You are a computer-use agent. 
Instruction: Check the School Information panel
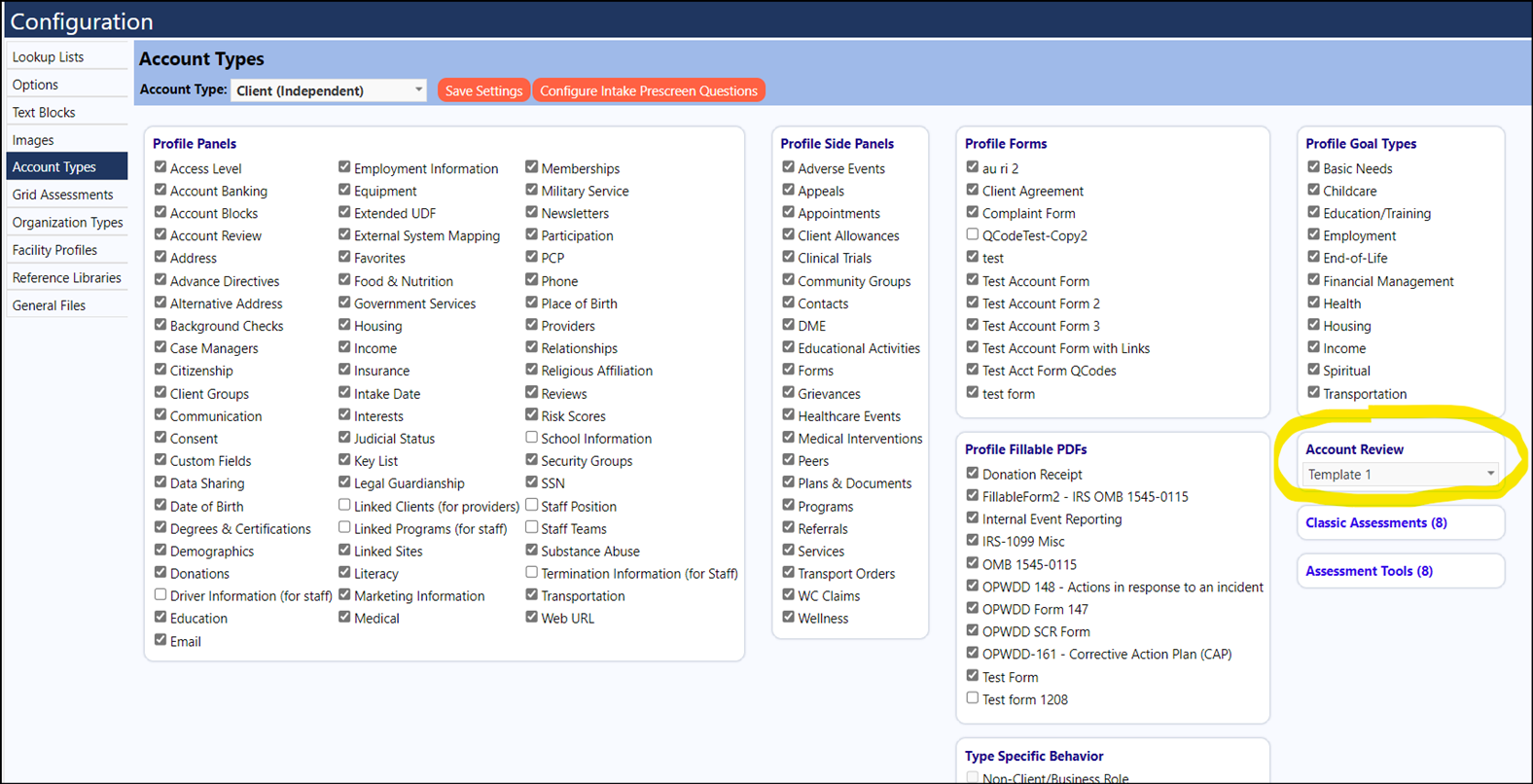[532, 438]
